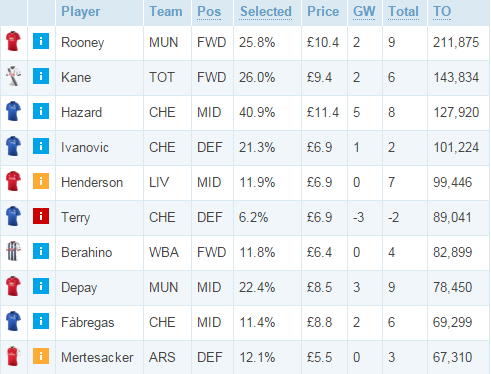Click Rooney's Manchester United shirt image
Screen dimensions: 491x374
point(13,41)
